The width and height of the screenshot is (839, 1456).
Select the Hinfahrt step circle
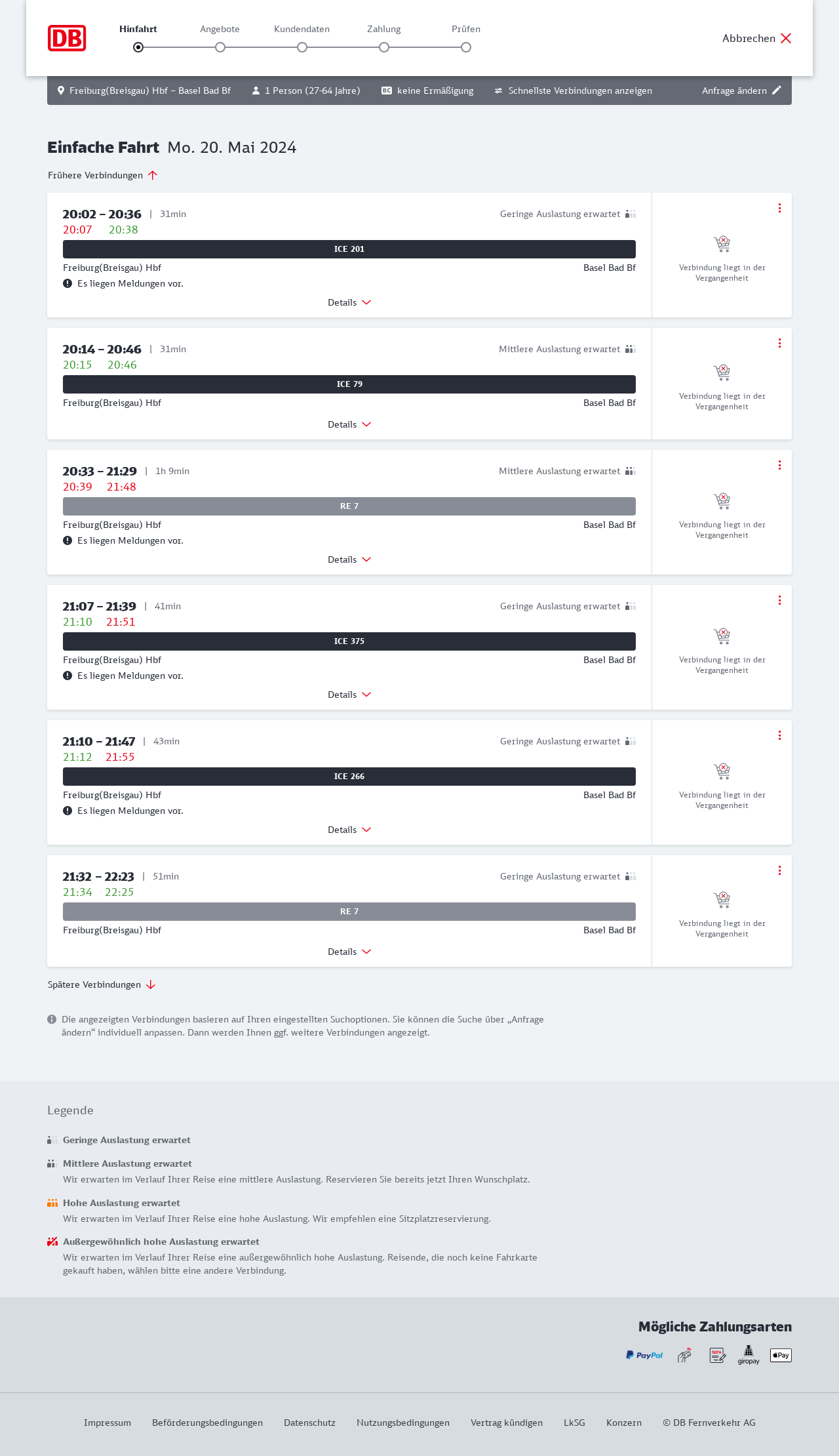138,47
